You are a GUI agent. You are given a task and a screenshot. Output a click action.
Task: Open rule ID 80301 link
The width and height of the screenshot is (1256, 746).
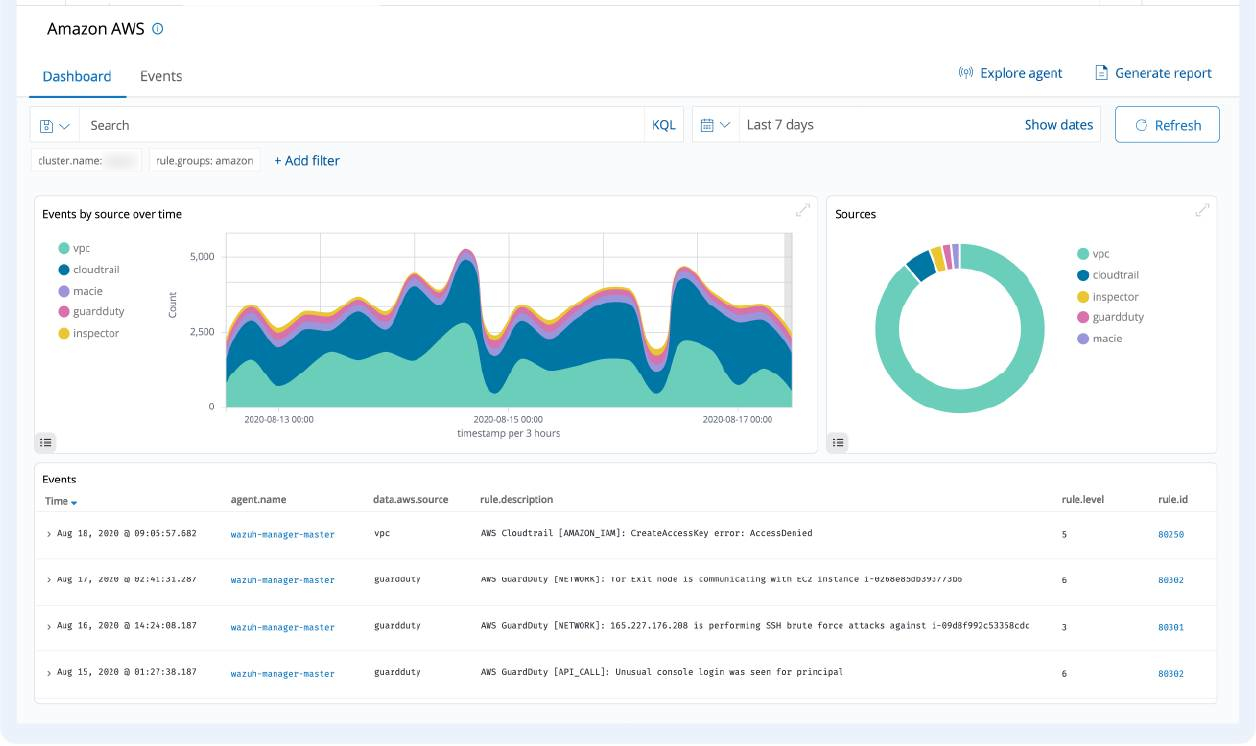pos(1171,627)
